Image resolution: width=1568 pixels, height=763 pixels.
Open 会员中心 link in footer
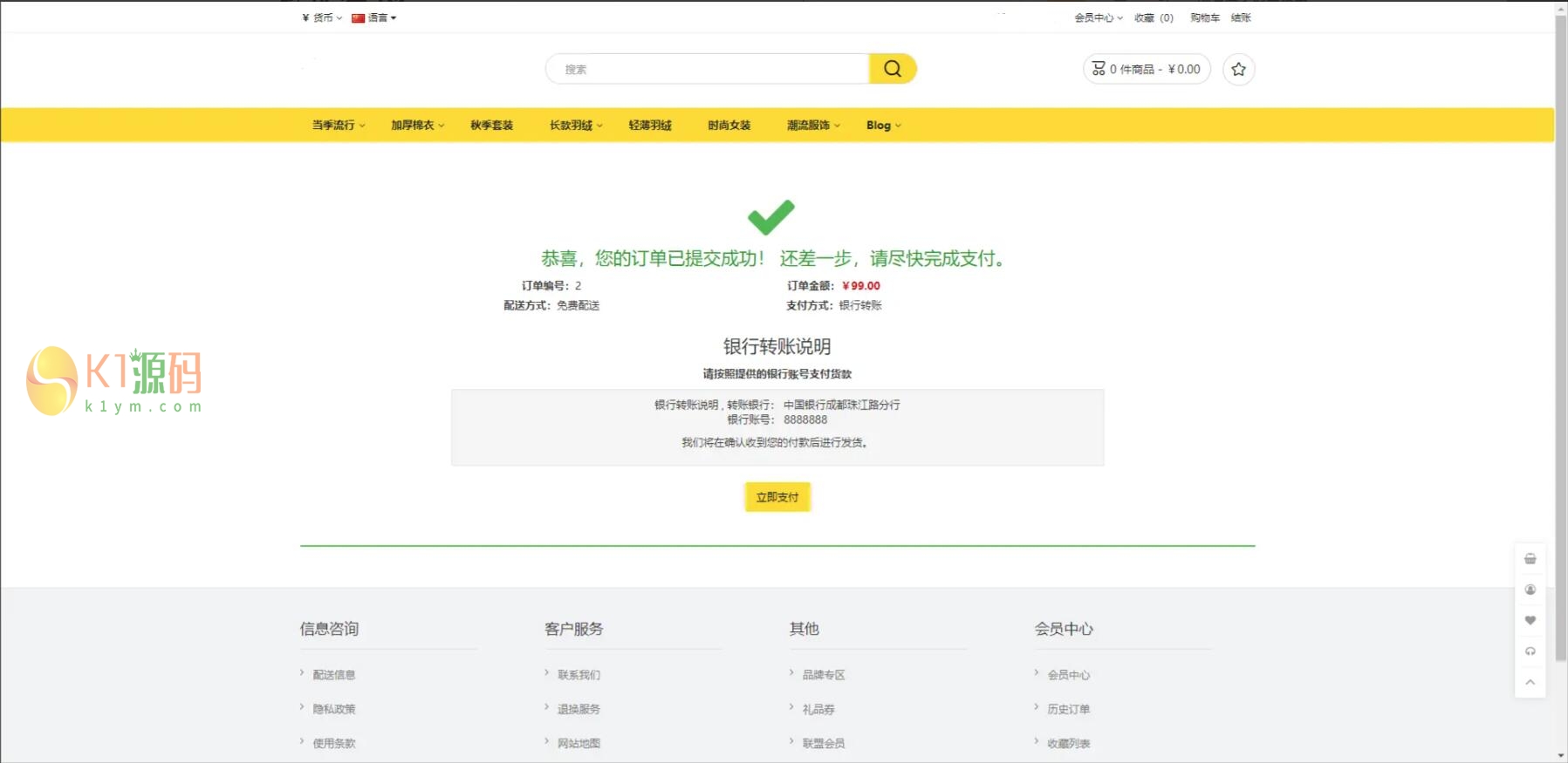point(1069,675)
